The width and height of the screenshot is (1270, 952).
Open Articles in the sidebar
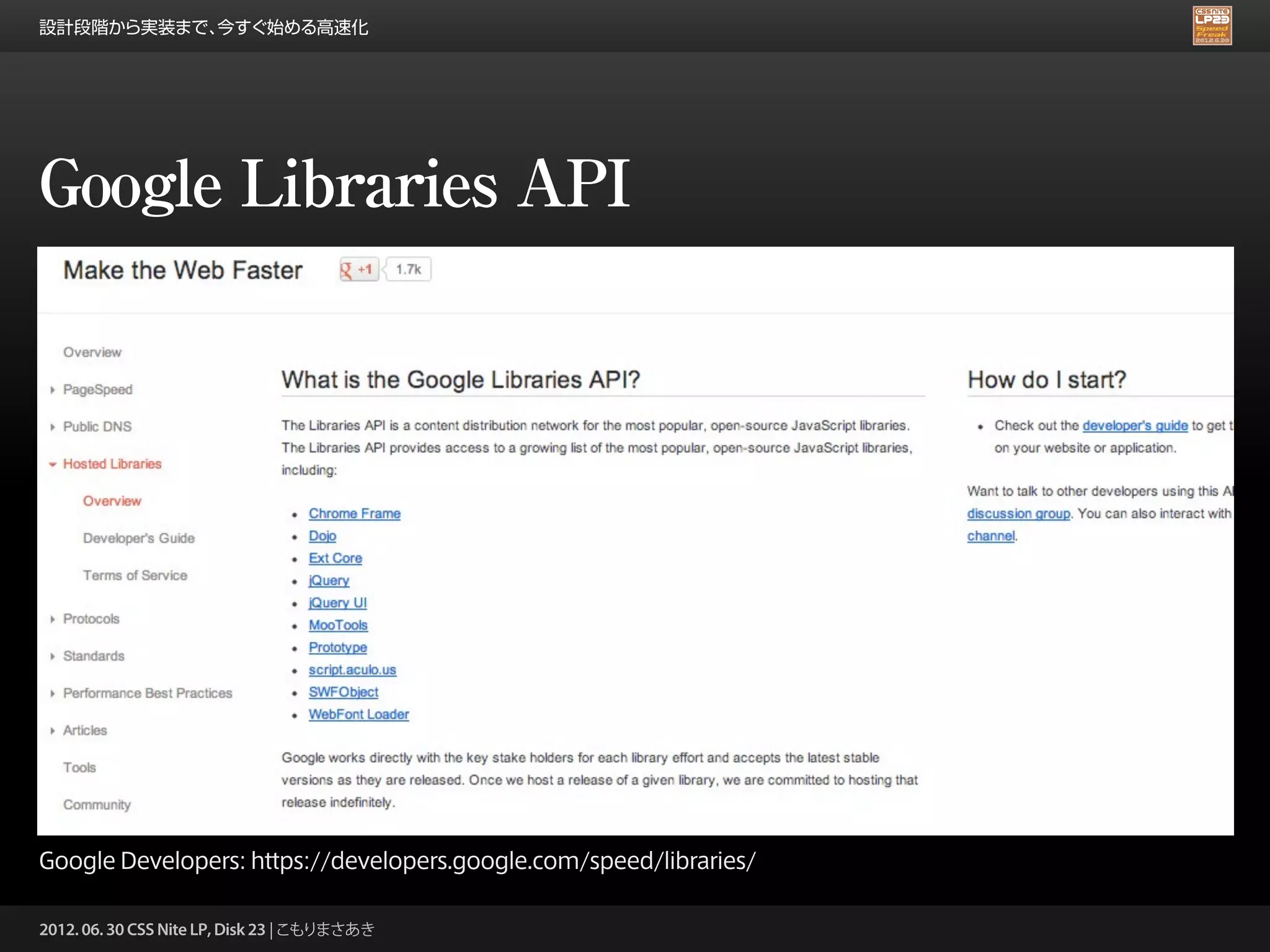pyautogui.click(x=85, y=730)
